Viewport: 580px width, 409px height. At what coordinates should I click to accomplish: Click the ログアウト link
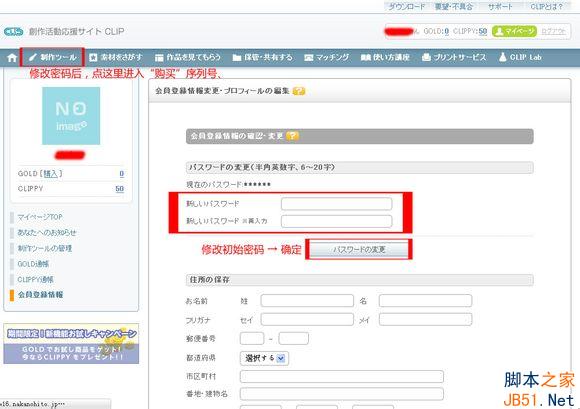point(553,32)
